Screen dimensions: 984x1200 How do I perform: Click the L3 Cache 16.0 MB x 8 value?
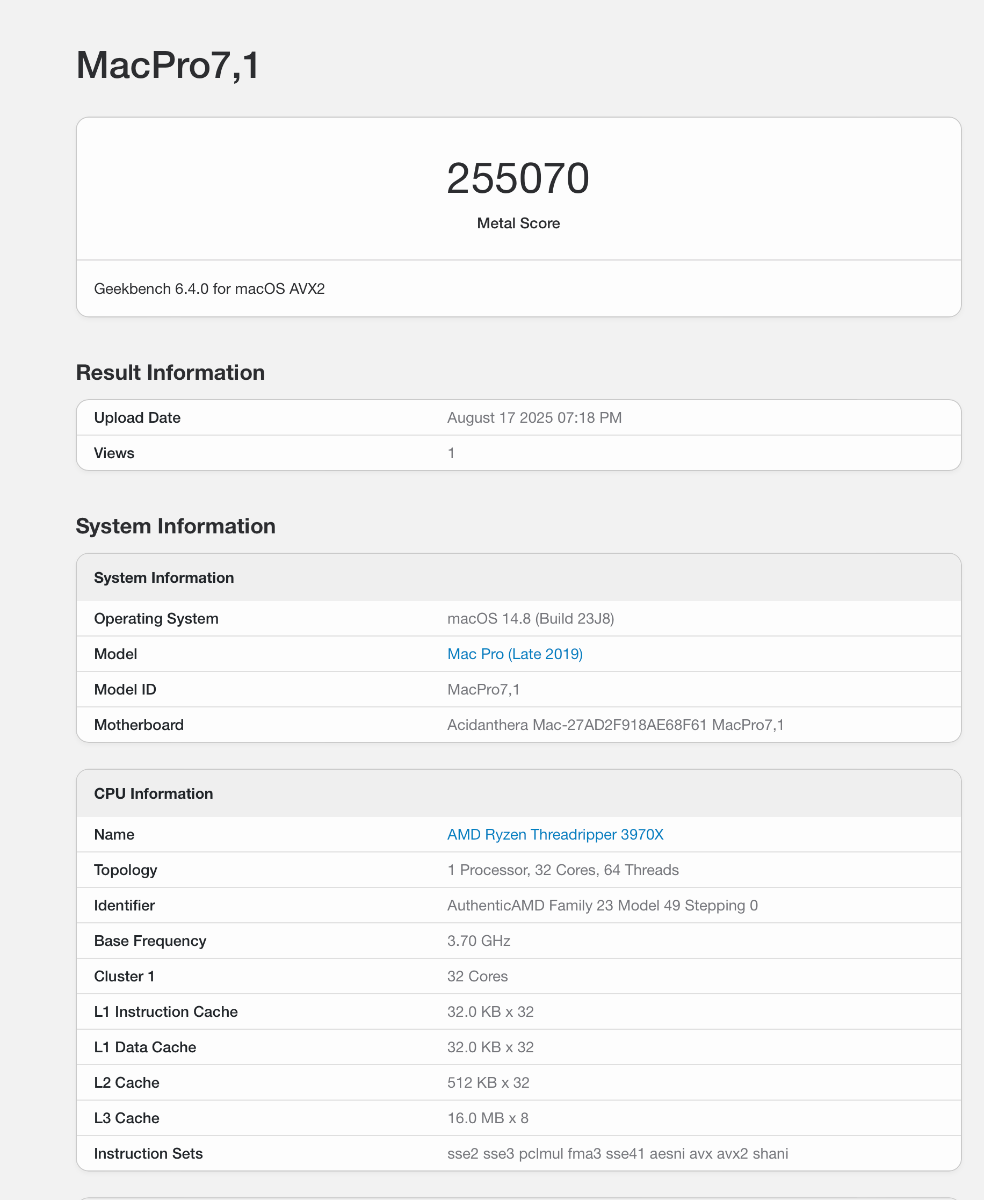click(488, 1118)
